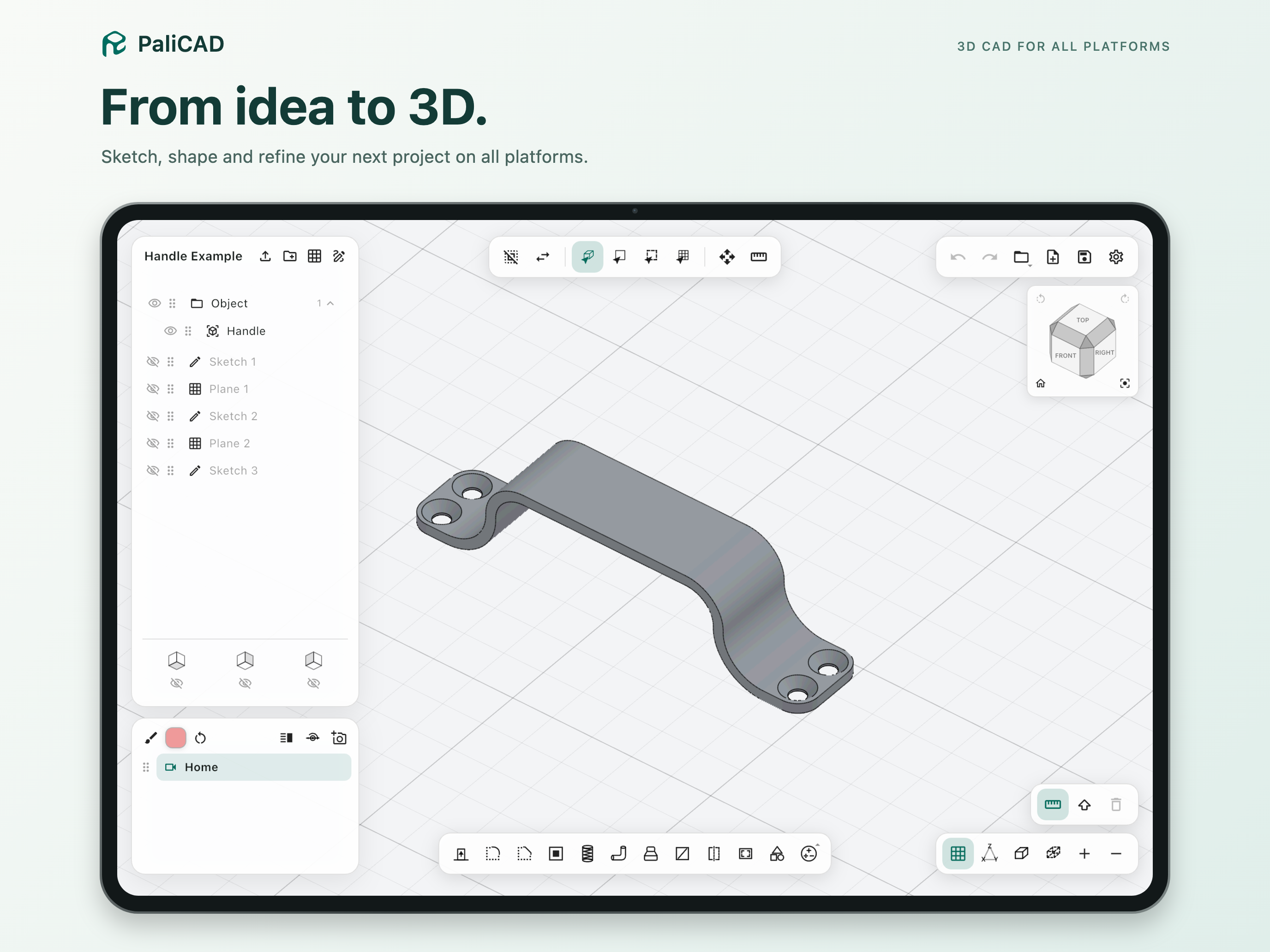Click the zoom in plus button

tap(1084, 854)
